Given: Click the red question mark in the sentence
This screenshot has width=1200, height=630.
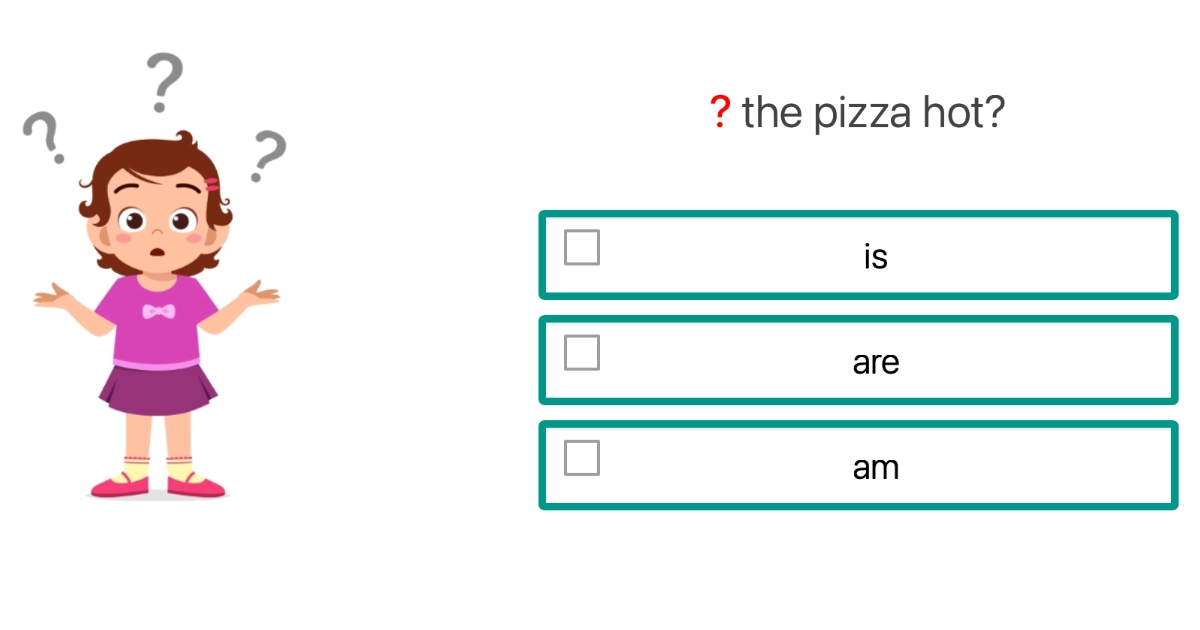Looking at the screenshot, I should click(721, 112).
